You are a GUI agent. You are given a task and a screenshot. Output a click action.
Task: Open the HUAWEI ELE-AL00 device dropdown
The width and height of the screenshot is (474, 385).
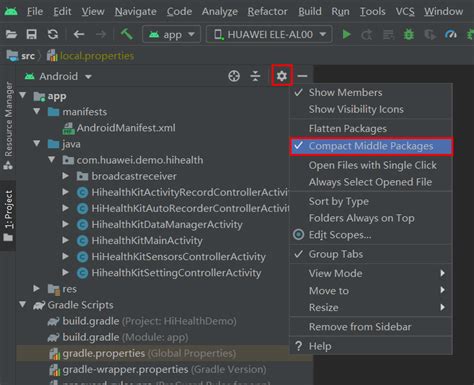(x=269, y=34)
